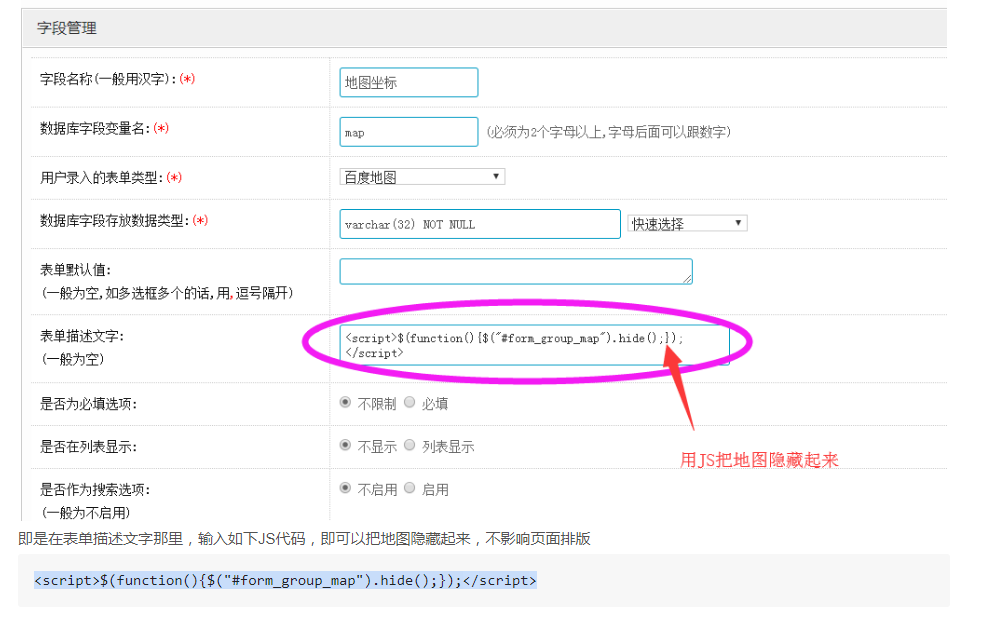Open the 百度地图 form type dropdown
This screenshot has width=981, height=628.
pyautogui.click(x=422, y=177)
